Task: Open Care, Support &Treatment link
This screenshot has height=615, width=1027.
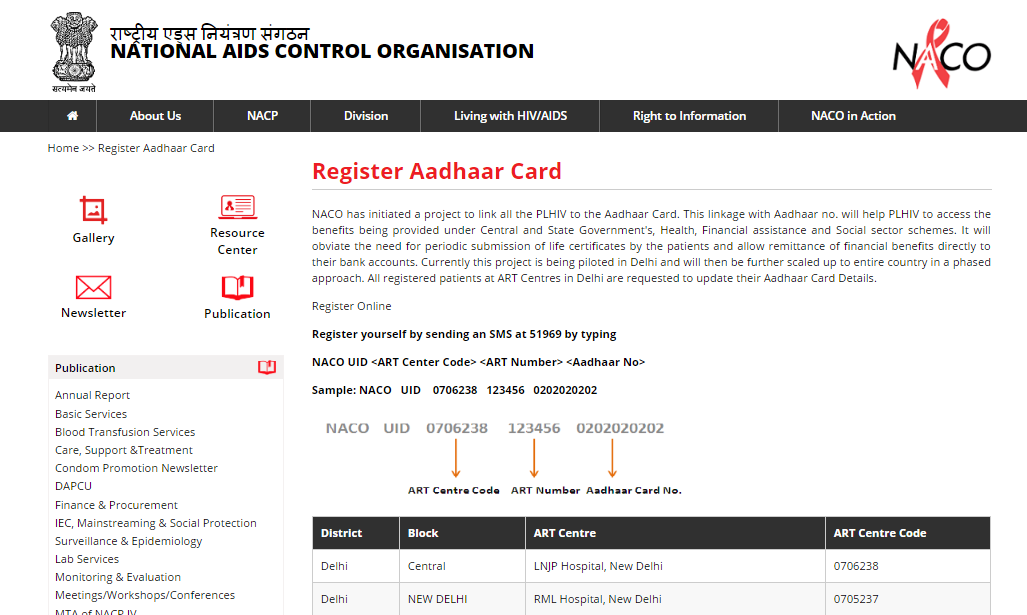Action: pos(124,450)
